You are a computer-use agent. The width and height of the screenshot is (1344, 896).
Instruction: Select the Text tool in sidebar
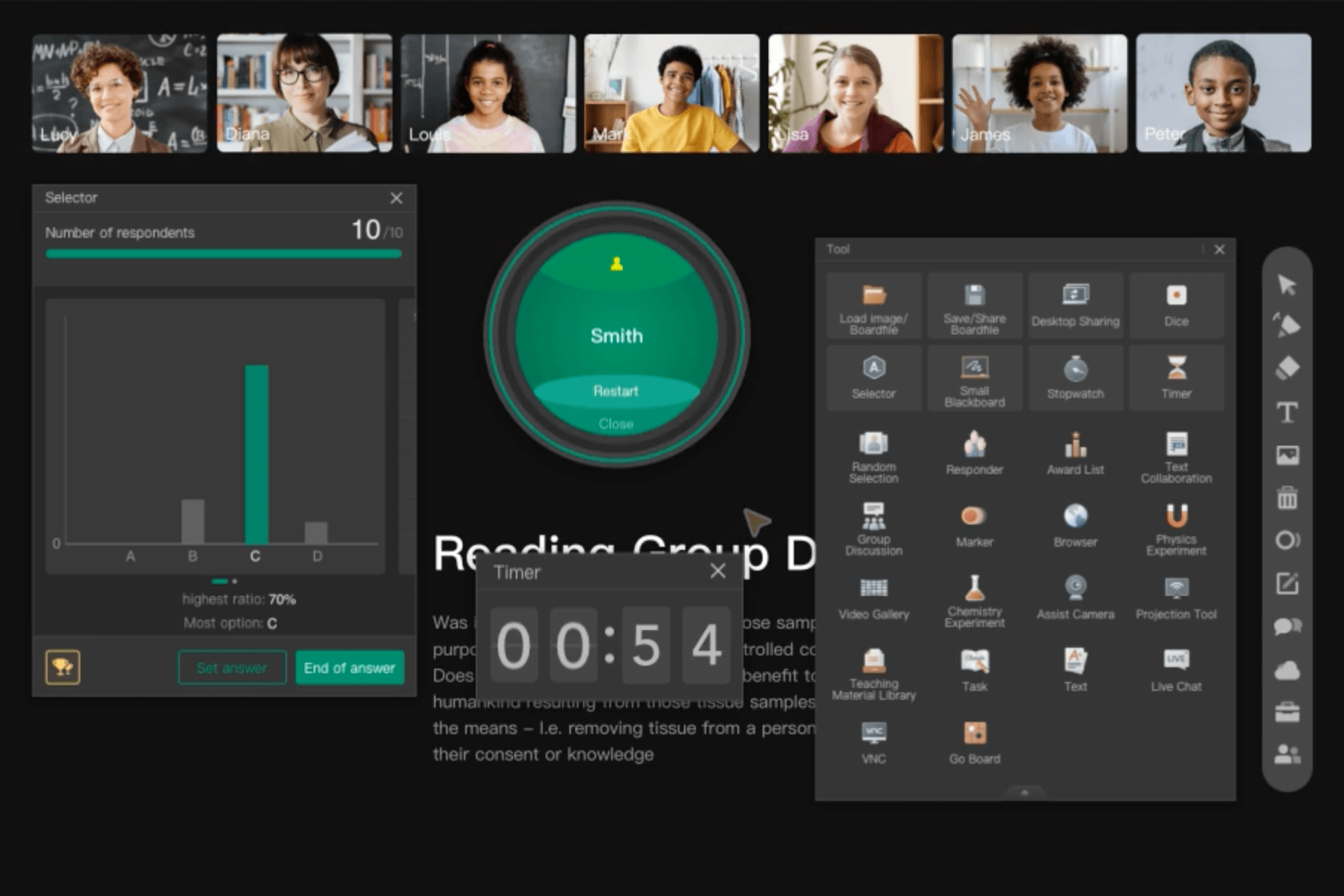1288,412
